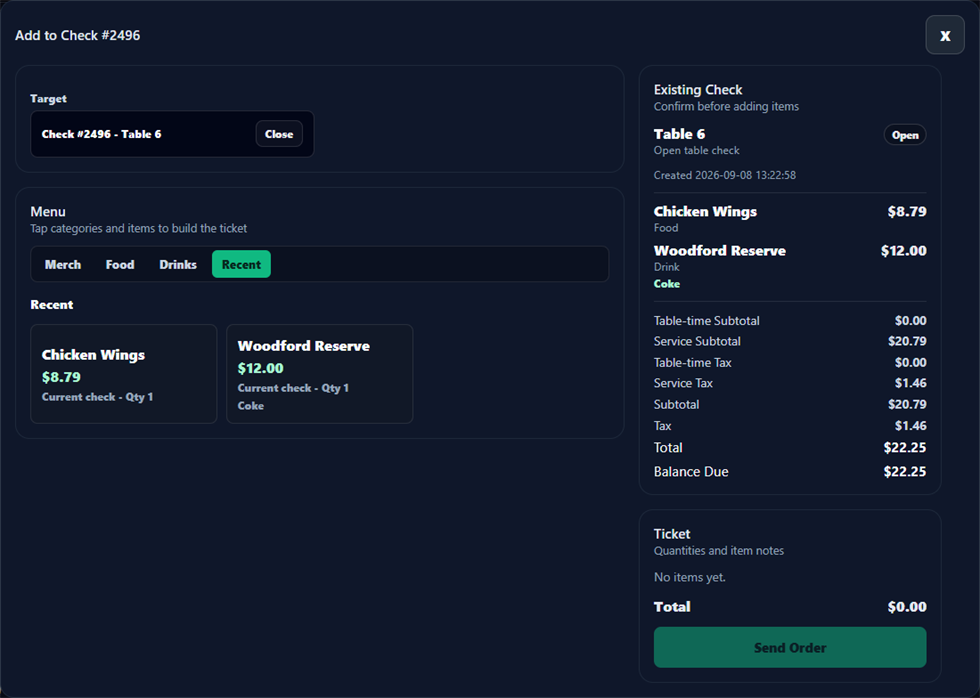Click the Total $22.25 in Existing Check
This screenshot has height=698, width=980.
pyautogui.click(x=905, y=447)
